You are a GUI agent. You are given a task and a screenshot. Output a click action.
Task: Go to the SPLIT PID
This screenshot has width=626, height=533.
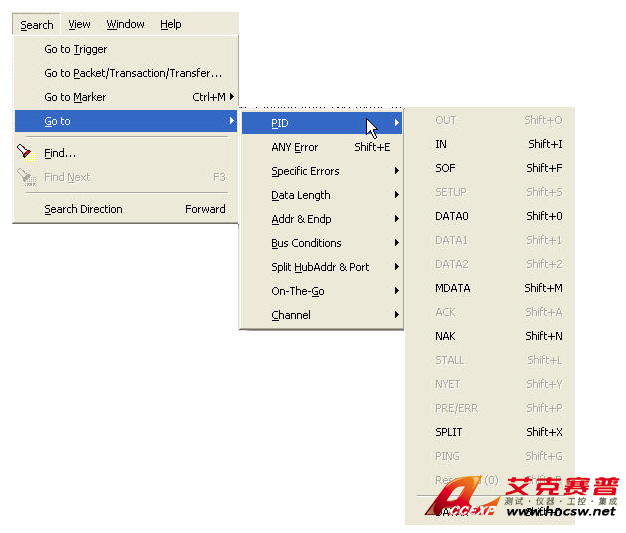[449, 432]
